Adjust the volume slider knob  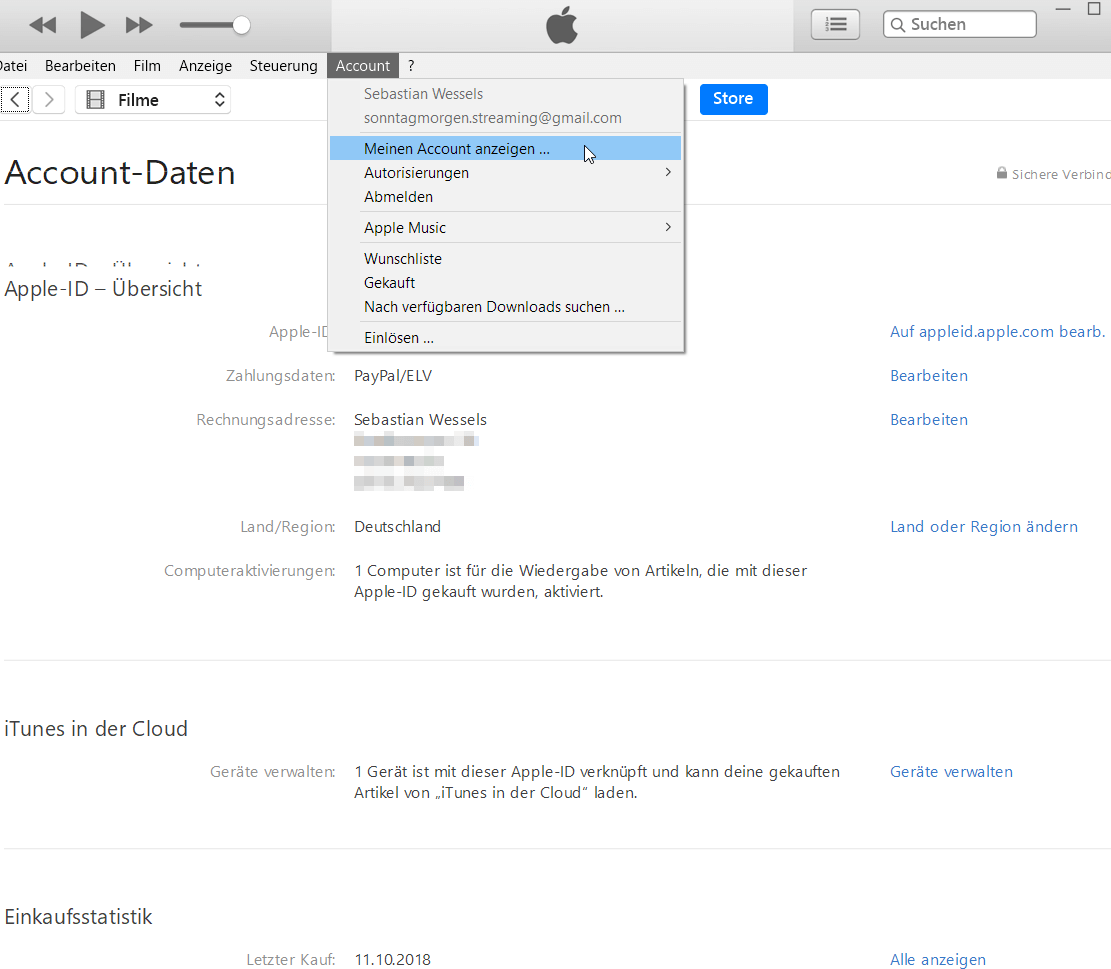point(242,26)
